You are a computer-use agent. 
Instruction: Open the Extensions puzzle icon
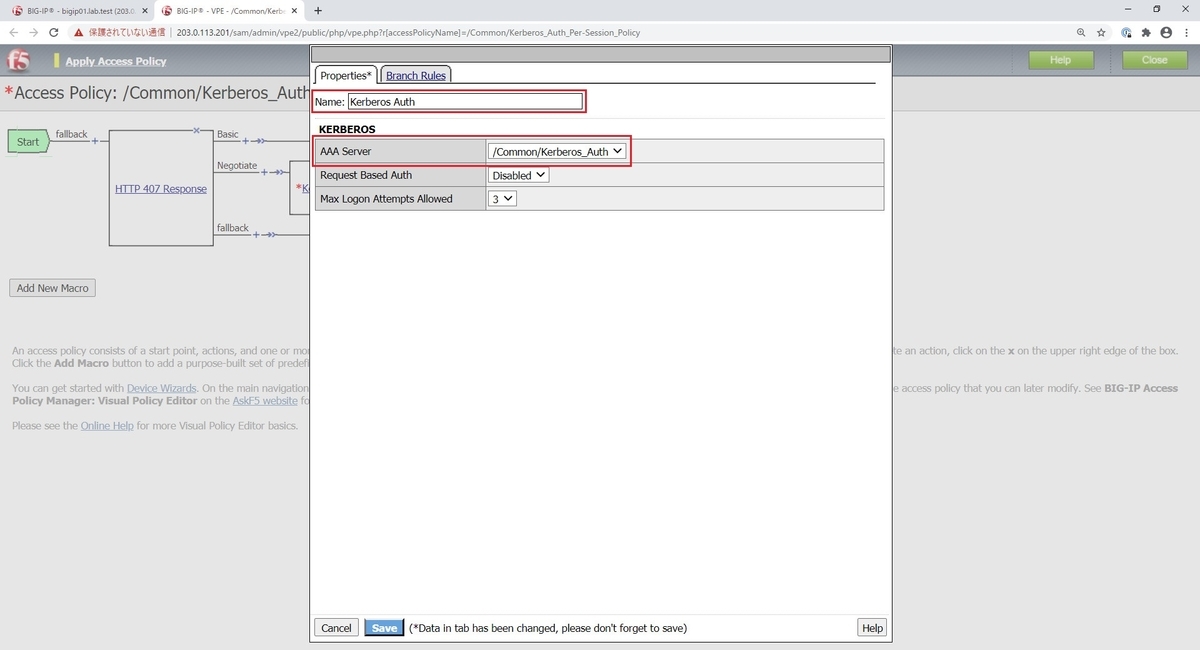click(x=1146, y=32)
